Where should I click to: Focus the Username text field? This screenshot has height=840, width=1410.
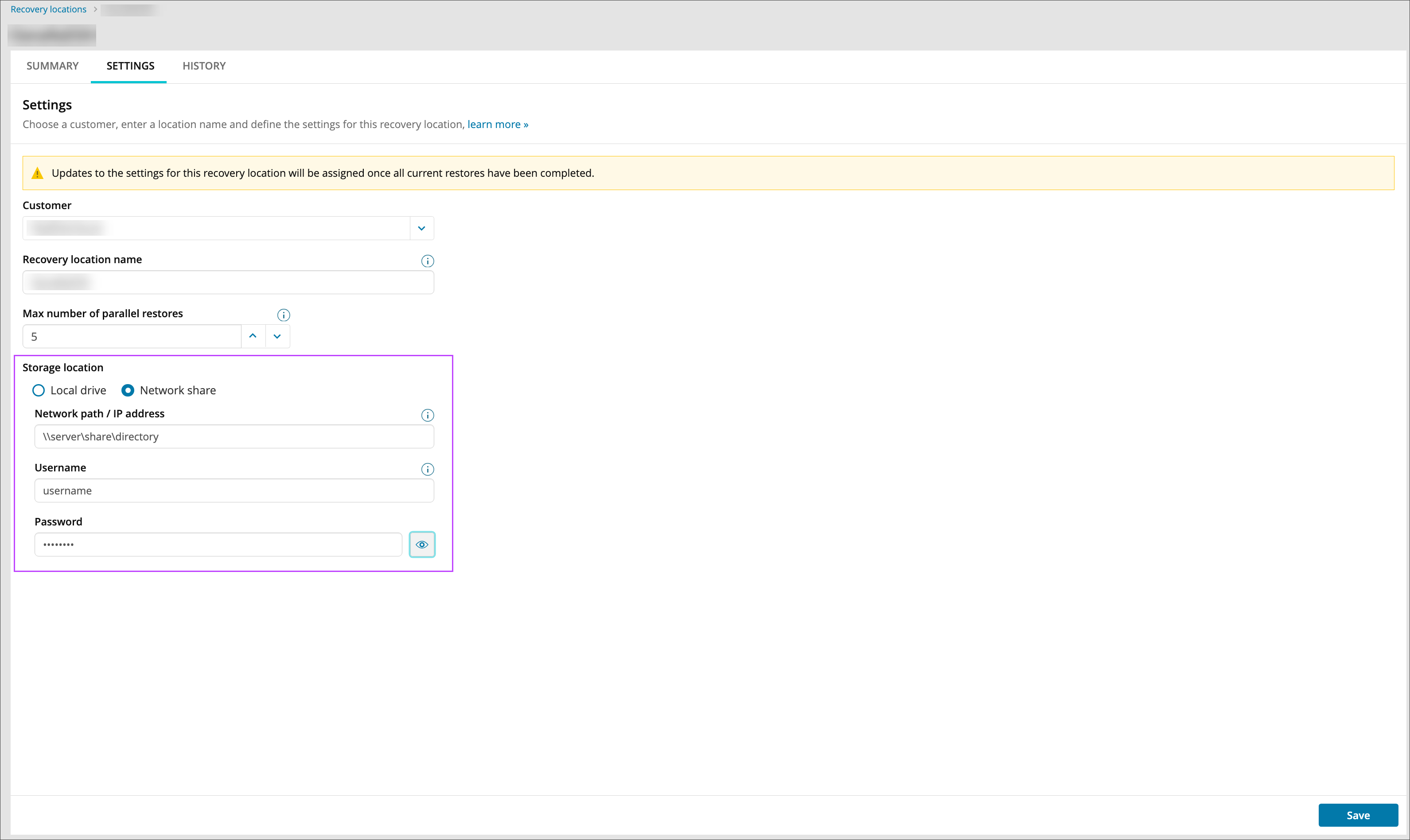[234, 491]
